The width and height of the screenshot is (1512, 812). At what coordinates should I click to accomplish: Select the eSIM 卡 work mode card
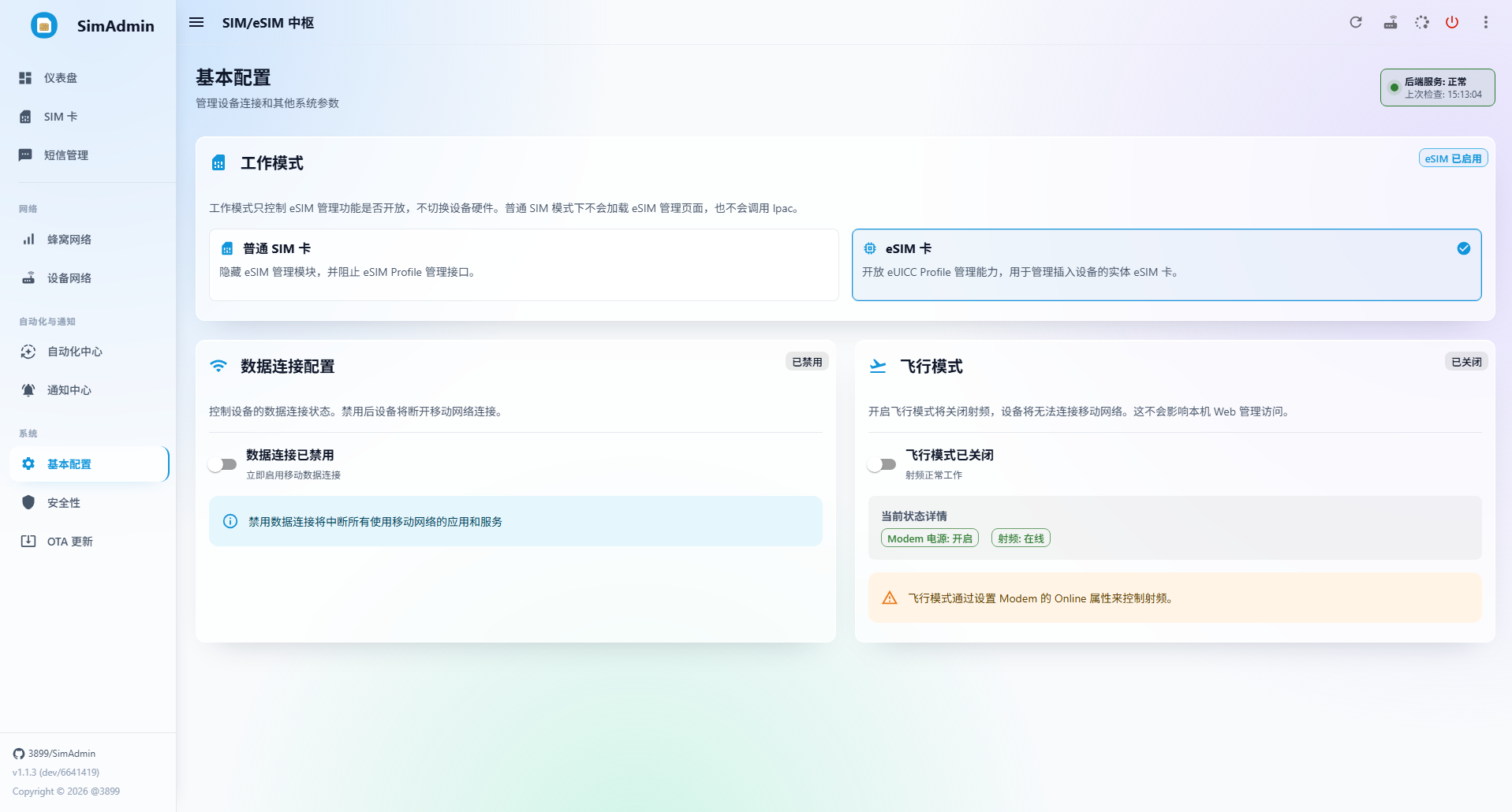click(x=1167, y=265)
